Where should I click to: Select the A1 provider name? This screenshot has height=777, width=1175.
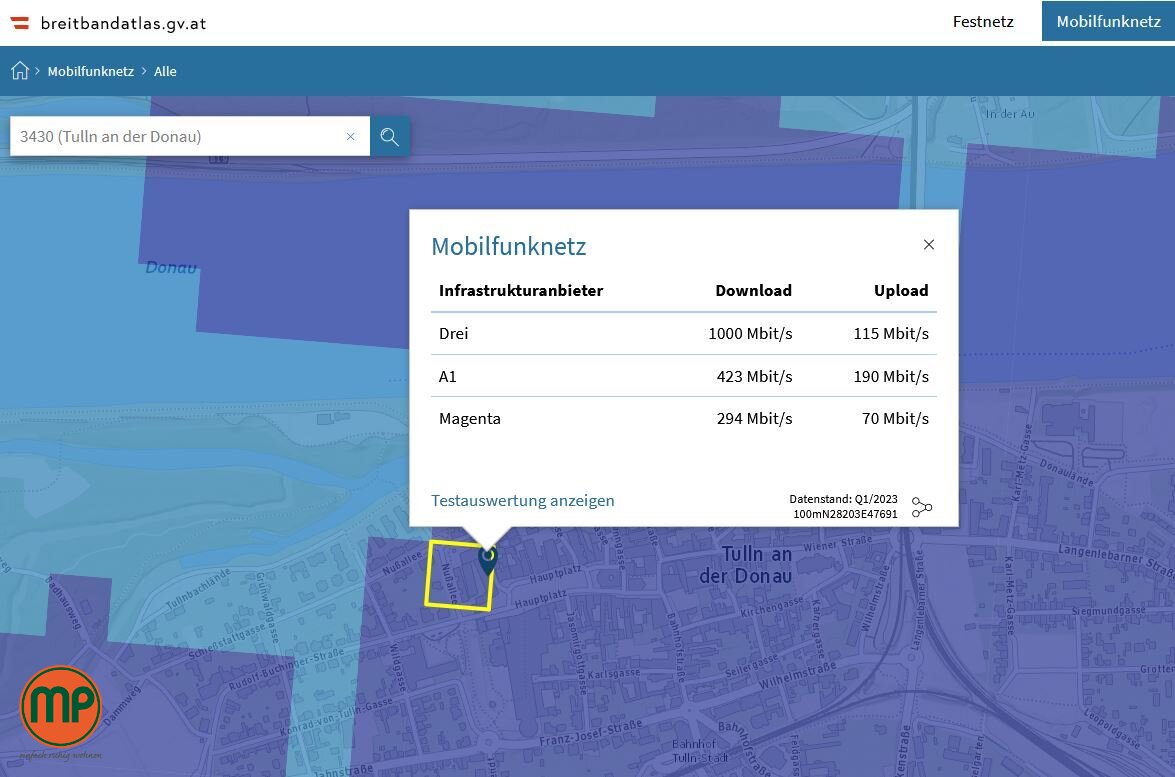(447, 376)
